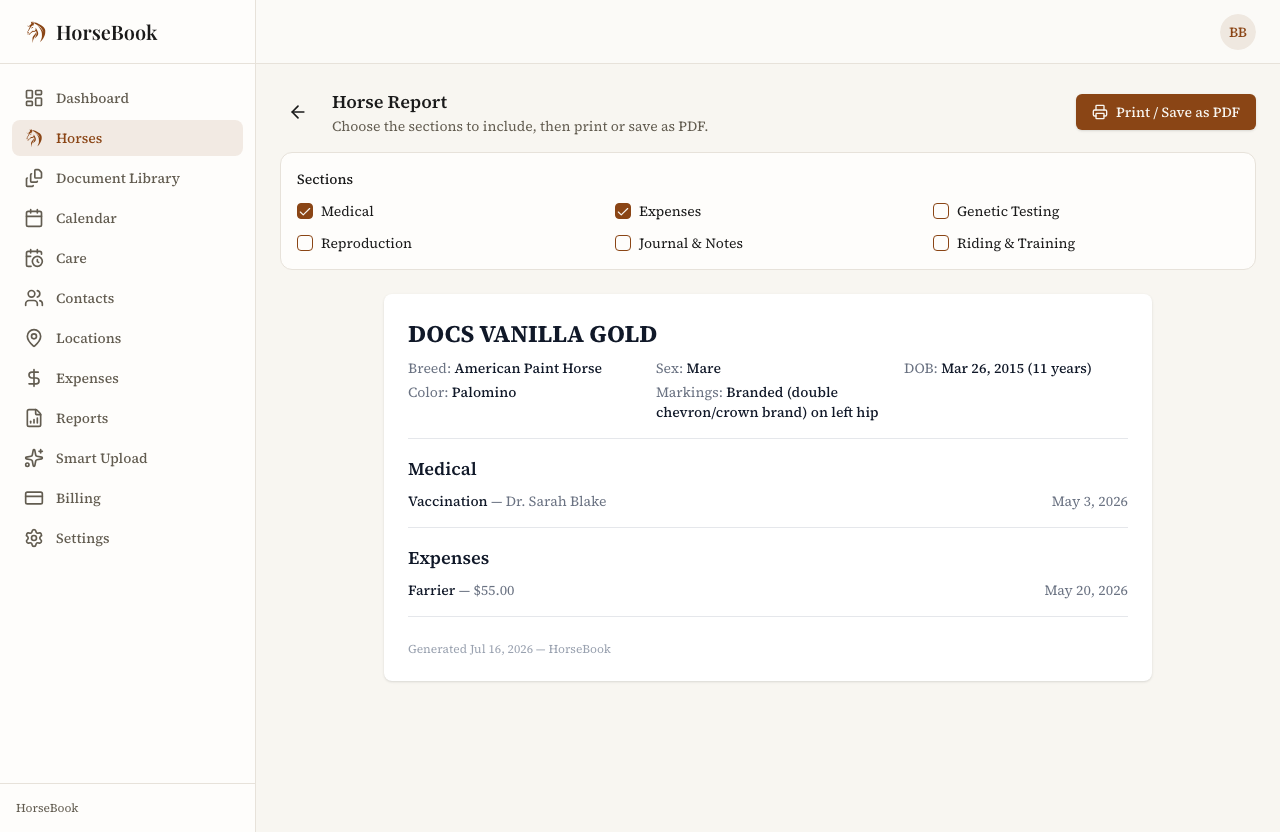Image resolution: width=1280 pixels, height=832 pixels.
Task: Open Dashboard from the sidebar
Action: click(127, 98)
